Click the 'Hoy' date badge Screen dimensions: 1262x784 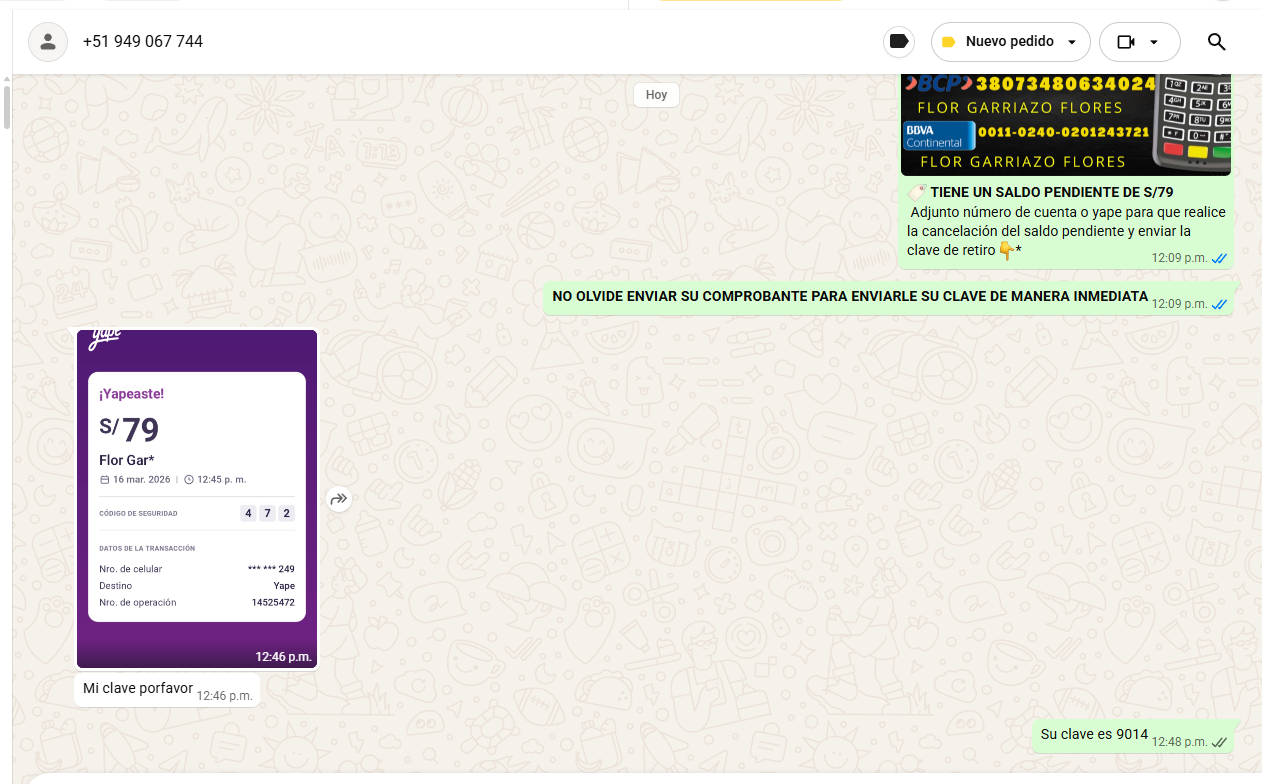pos(656,95)
